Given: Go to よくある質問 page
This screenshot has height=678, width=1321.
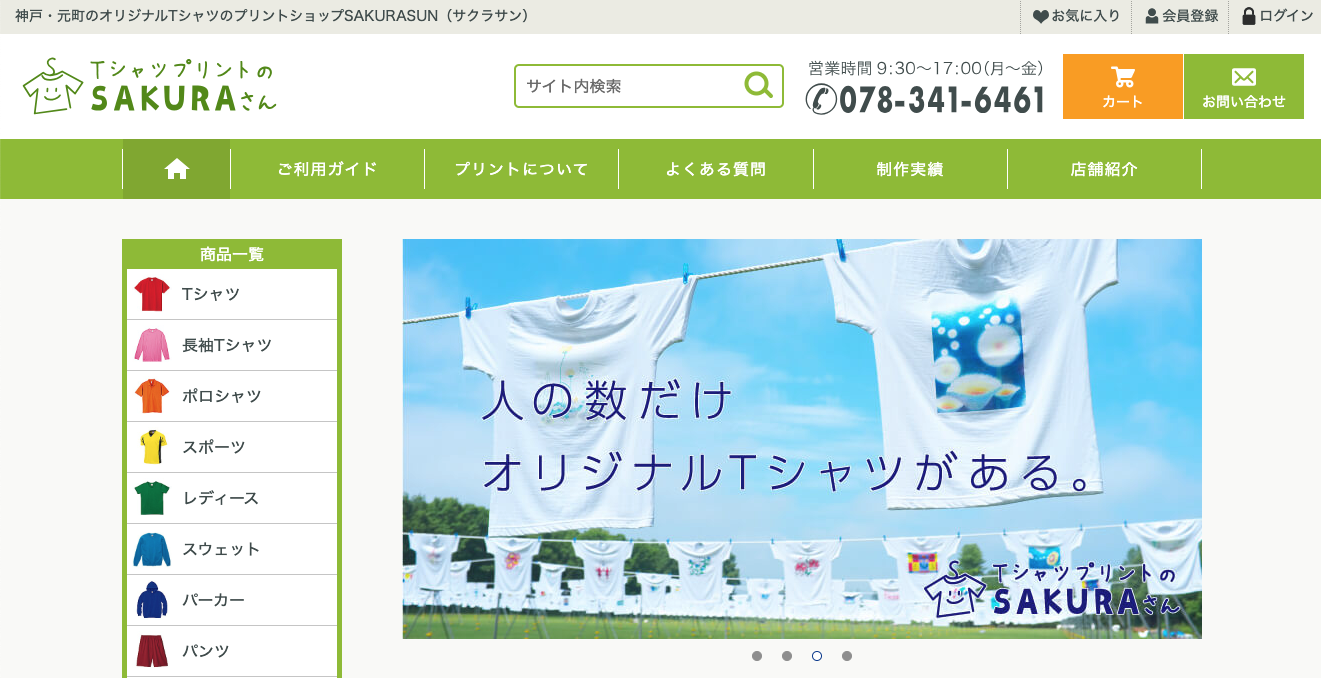Looking at the screenshot, I should coord(716,169).
